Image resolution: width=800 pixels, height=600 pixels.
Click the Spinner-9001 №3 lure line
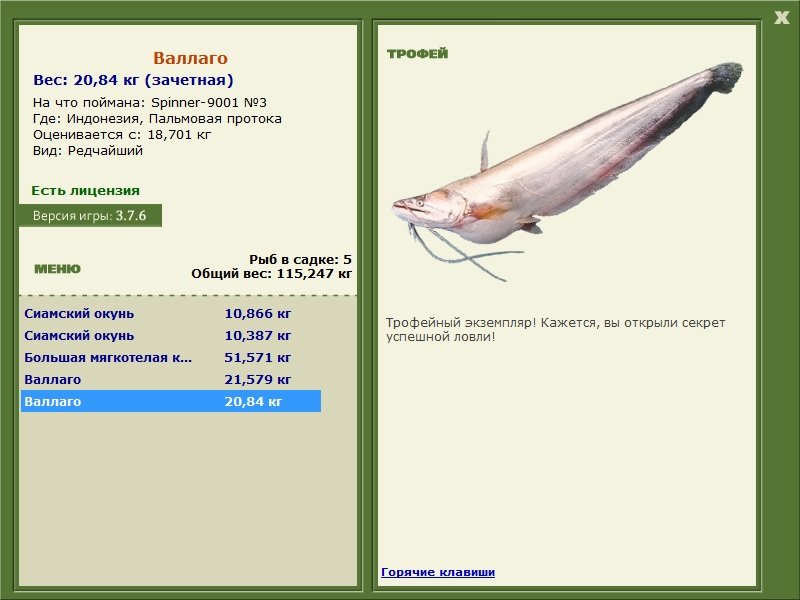point(150,103)
